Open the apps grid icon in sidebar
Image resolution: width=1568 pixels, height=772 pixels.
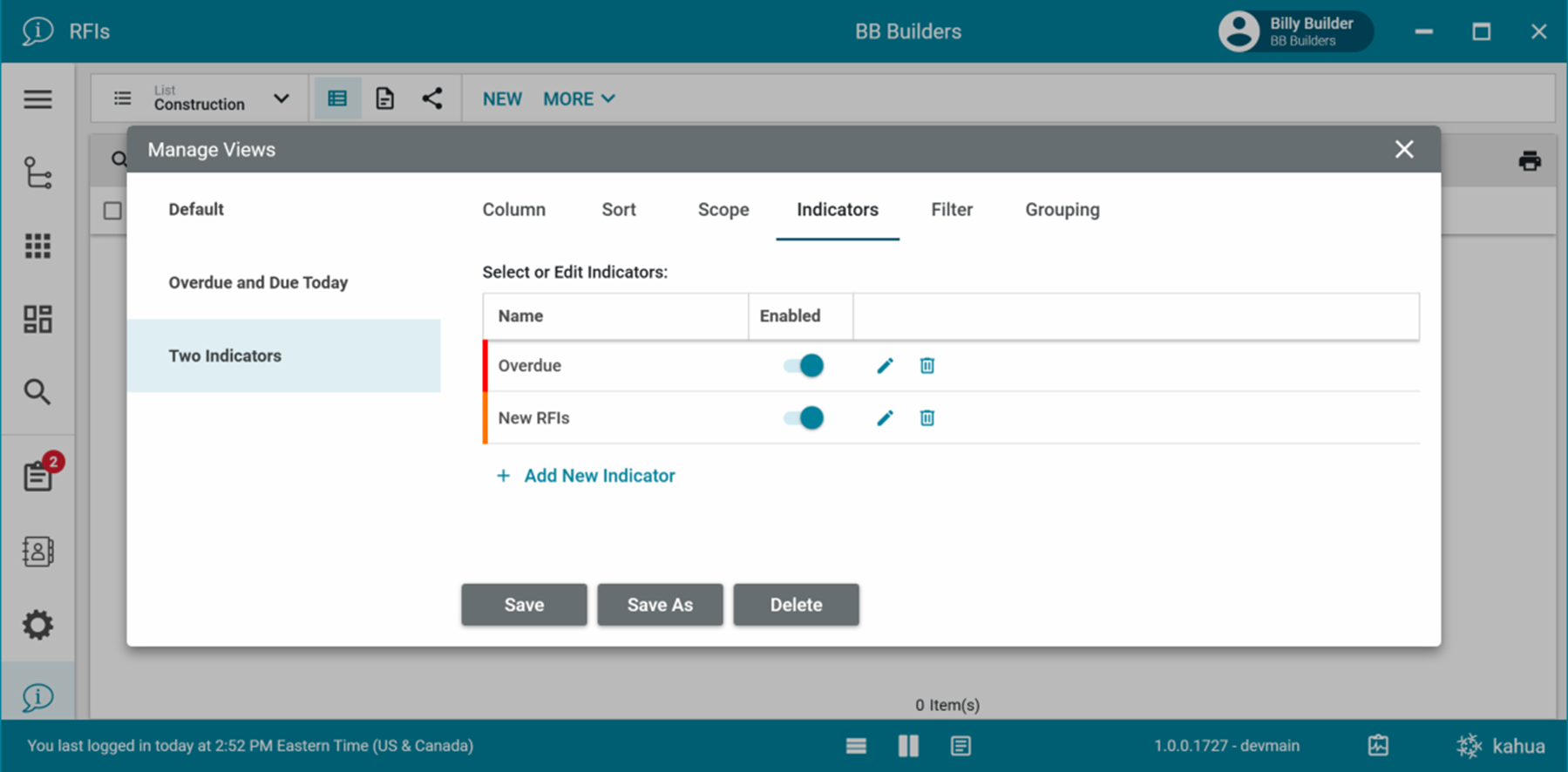(37, 247)
